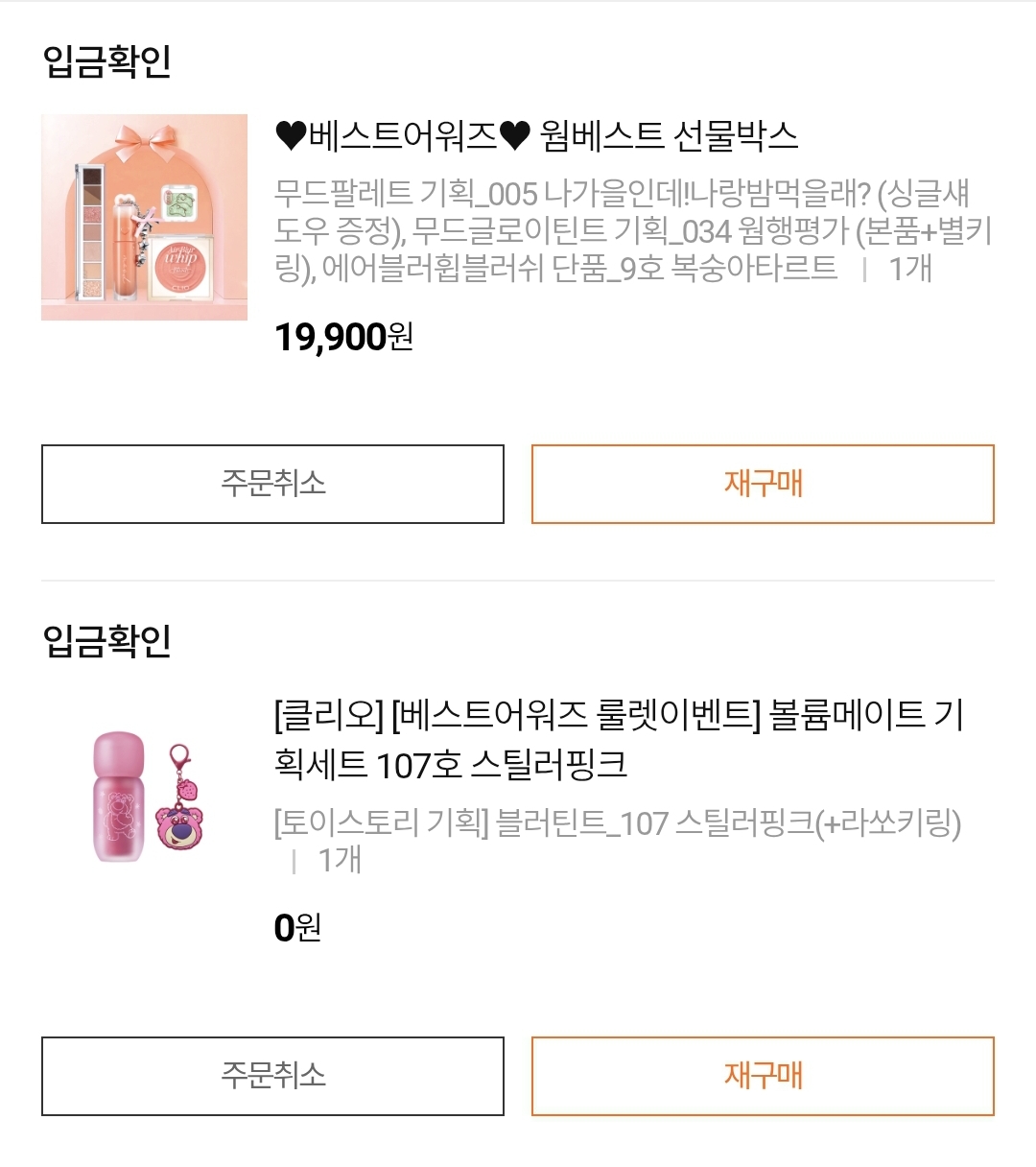Click the [토이스토리 기획] 블러틴트_107 option text
This screenshot has width=1036, height=1167.
click(617, 823)
